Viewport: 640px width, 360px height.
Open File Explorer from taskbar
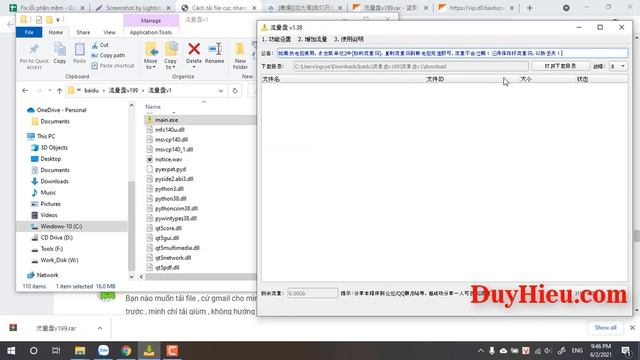[x=80, y=351]
